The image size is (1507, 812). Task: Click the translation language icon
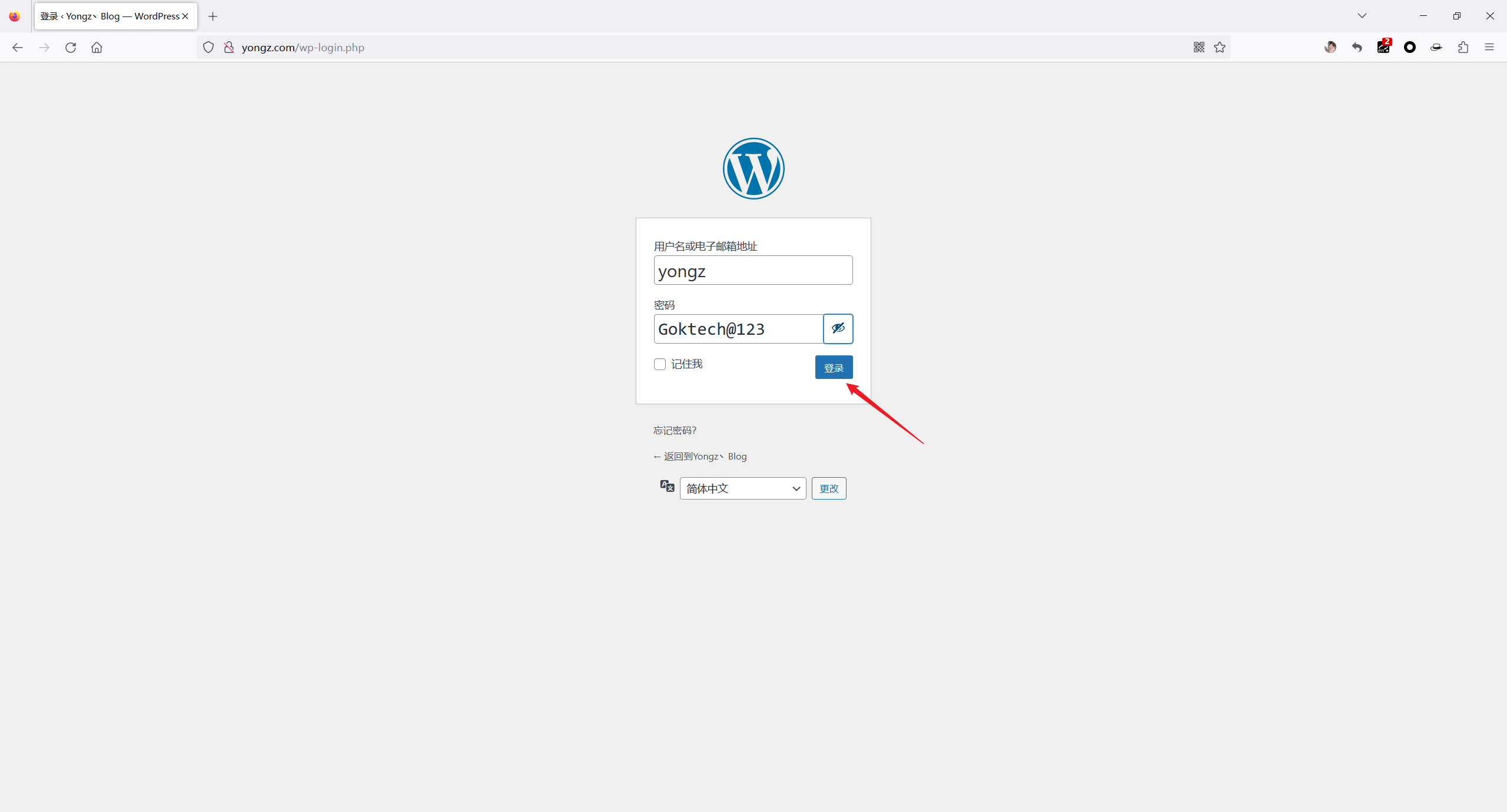point(667,486)
